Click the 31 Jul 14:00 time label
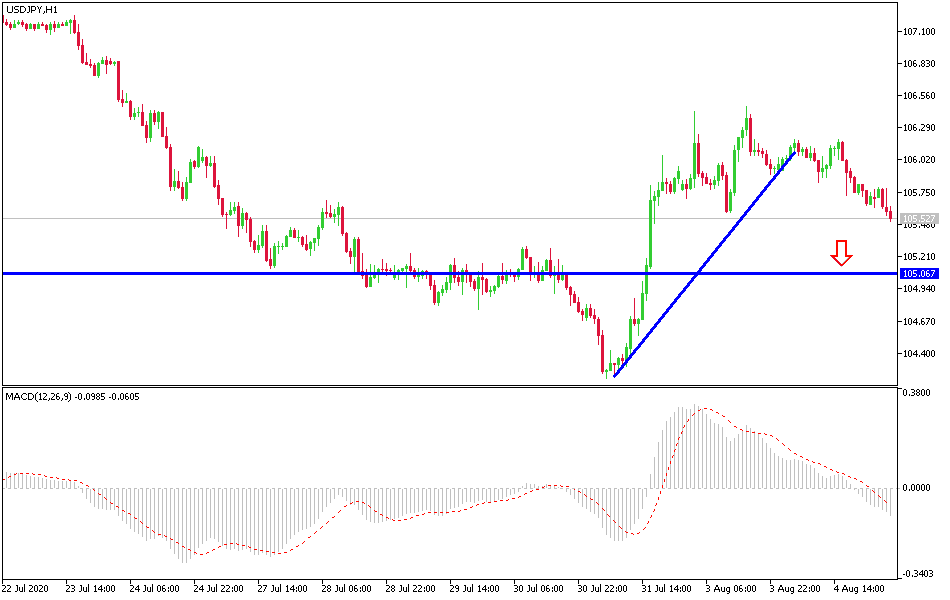Viewport: 950px width, 600px height. click(666, 588)
